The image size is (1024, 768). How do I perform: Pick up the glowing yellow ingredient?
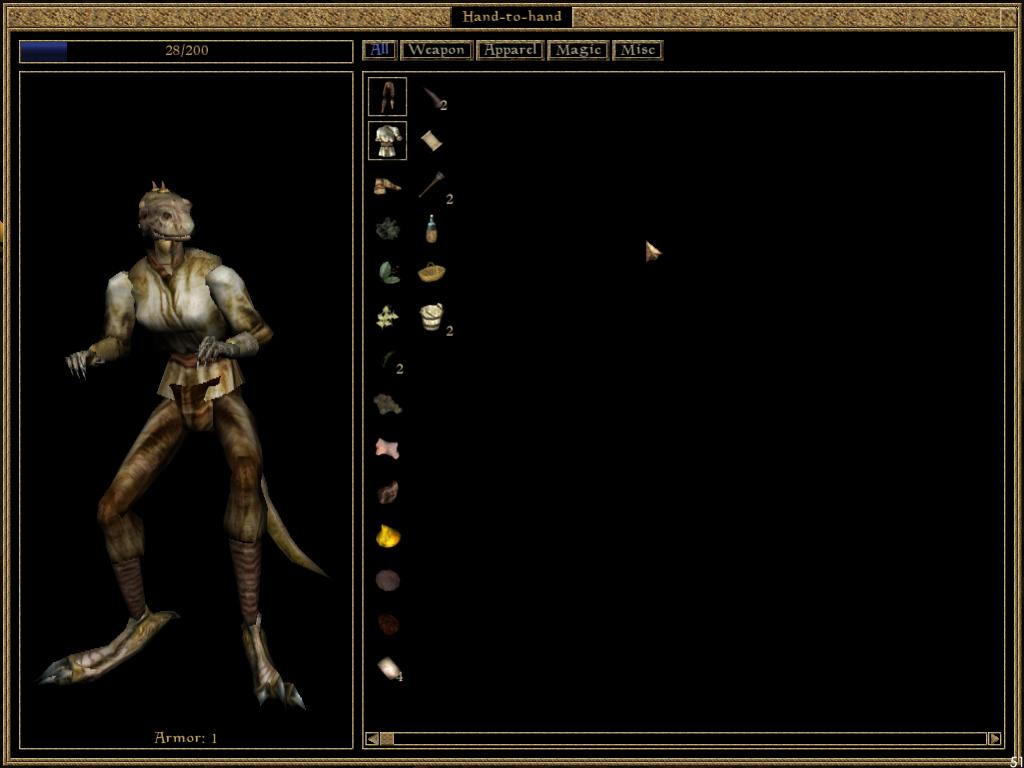387,537
